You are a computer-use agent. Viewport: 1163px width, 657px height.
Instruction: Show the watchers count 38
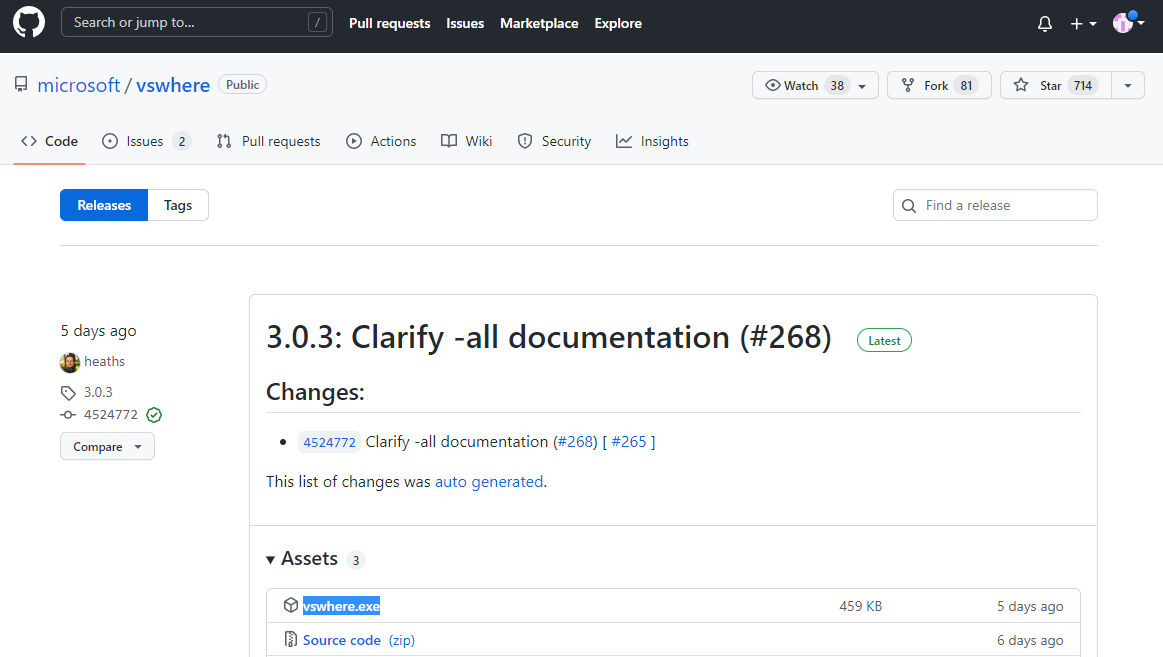pyautogui.click(x=837, y=85)
